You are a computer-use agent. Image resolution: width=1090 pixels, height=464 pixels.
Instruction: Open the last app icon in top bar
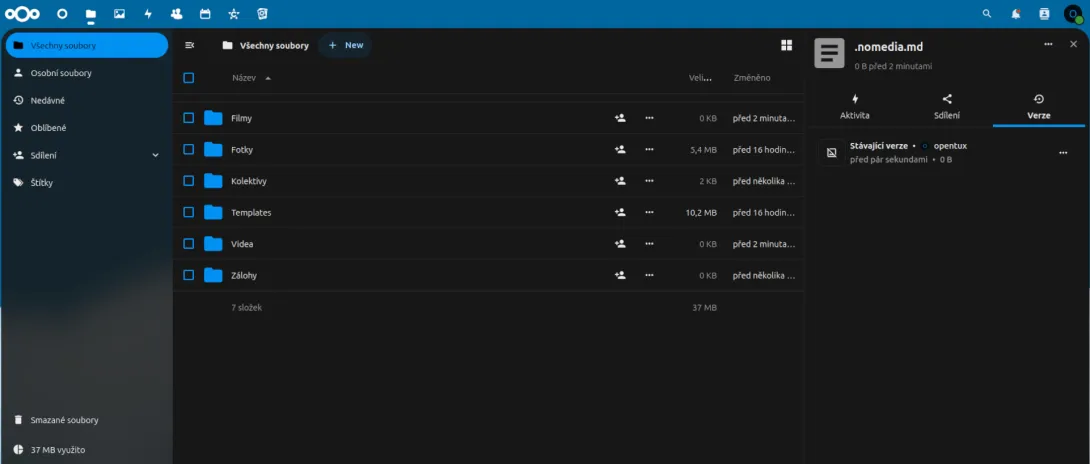(262, 14)
